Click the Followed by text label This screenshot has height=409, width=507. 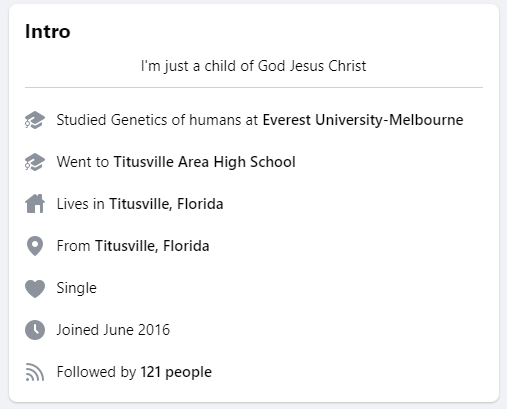point(96,372)
